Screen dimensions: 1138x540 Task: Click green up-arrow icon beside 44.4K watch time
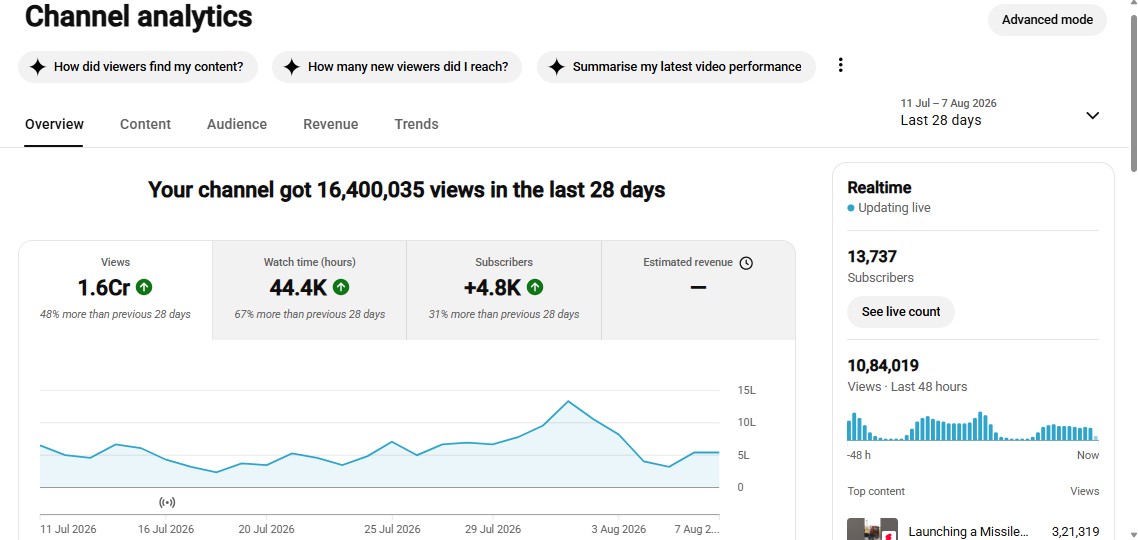coord(341,287)
